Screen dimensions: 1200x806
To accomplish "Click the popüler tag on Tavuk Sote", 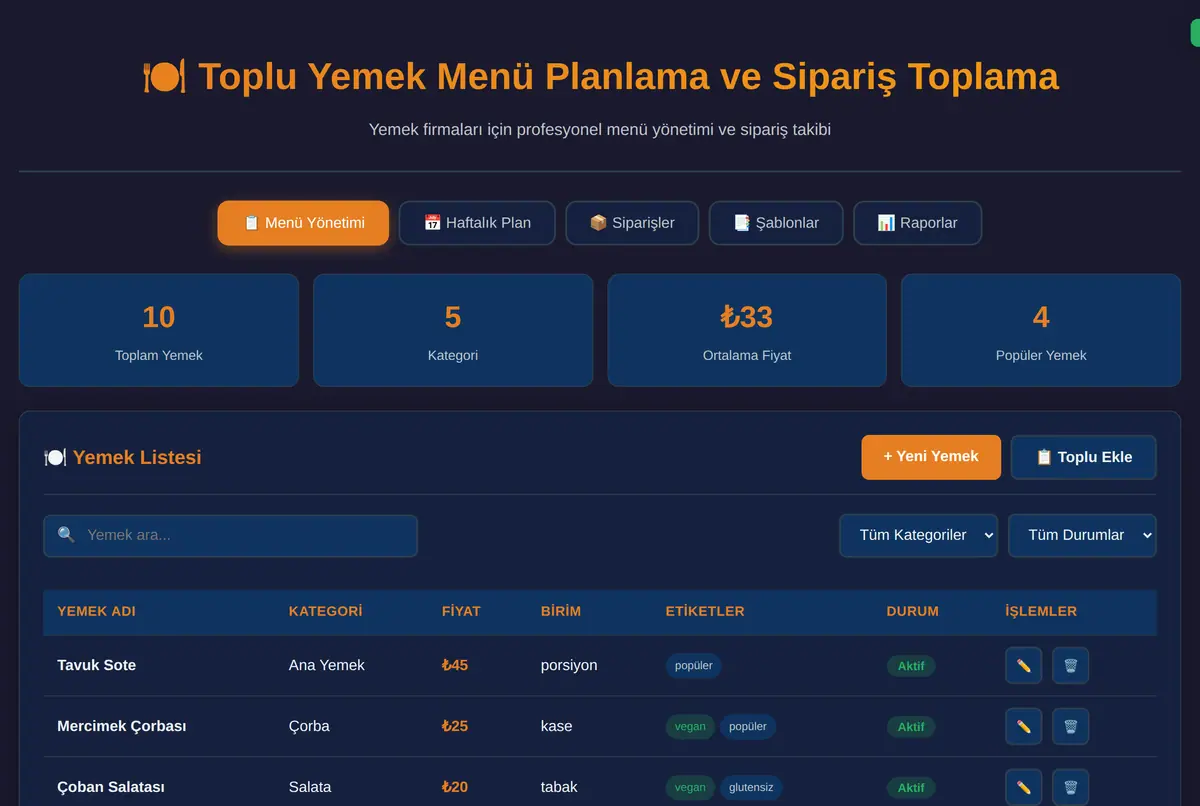I will coord(694,666).
